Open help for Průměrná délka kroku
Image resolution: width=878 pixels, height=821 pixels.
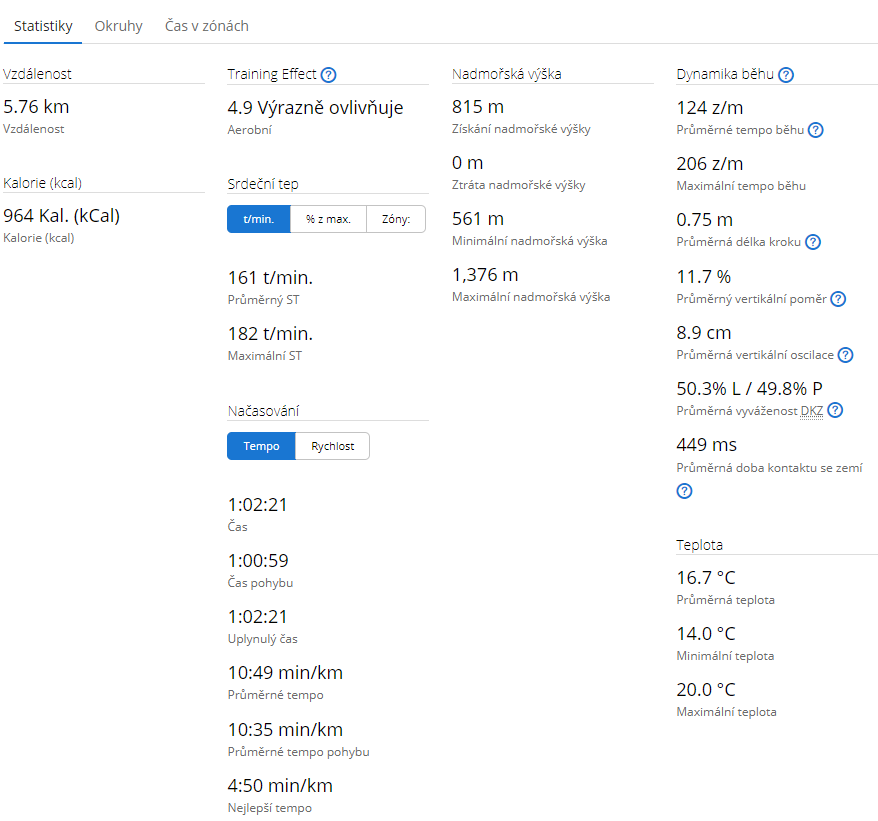coord(813,242)
